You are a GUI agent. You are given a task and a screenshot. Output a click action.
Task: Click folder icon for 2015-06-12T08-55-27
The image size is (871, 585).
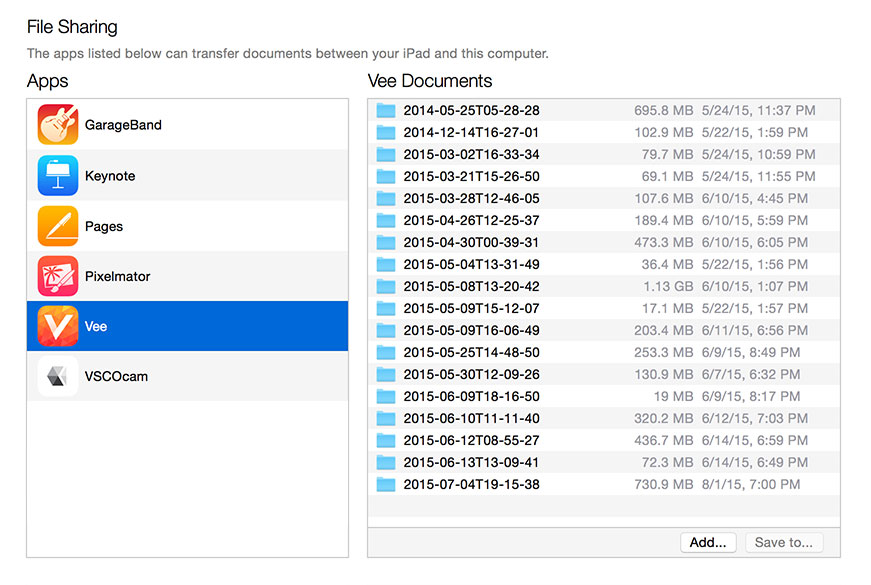click(386, 440)
